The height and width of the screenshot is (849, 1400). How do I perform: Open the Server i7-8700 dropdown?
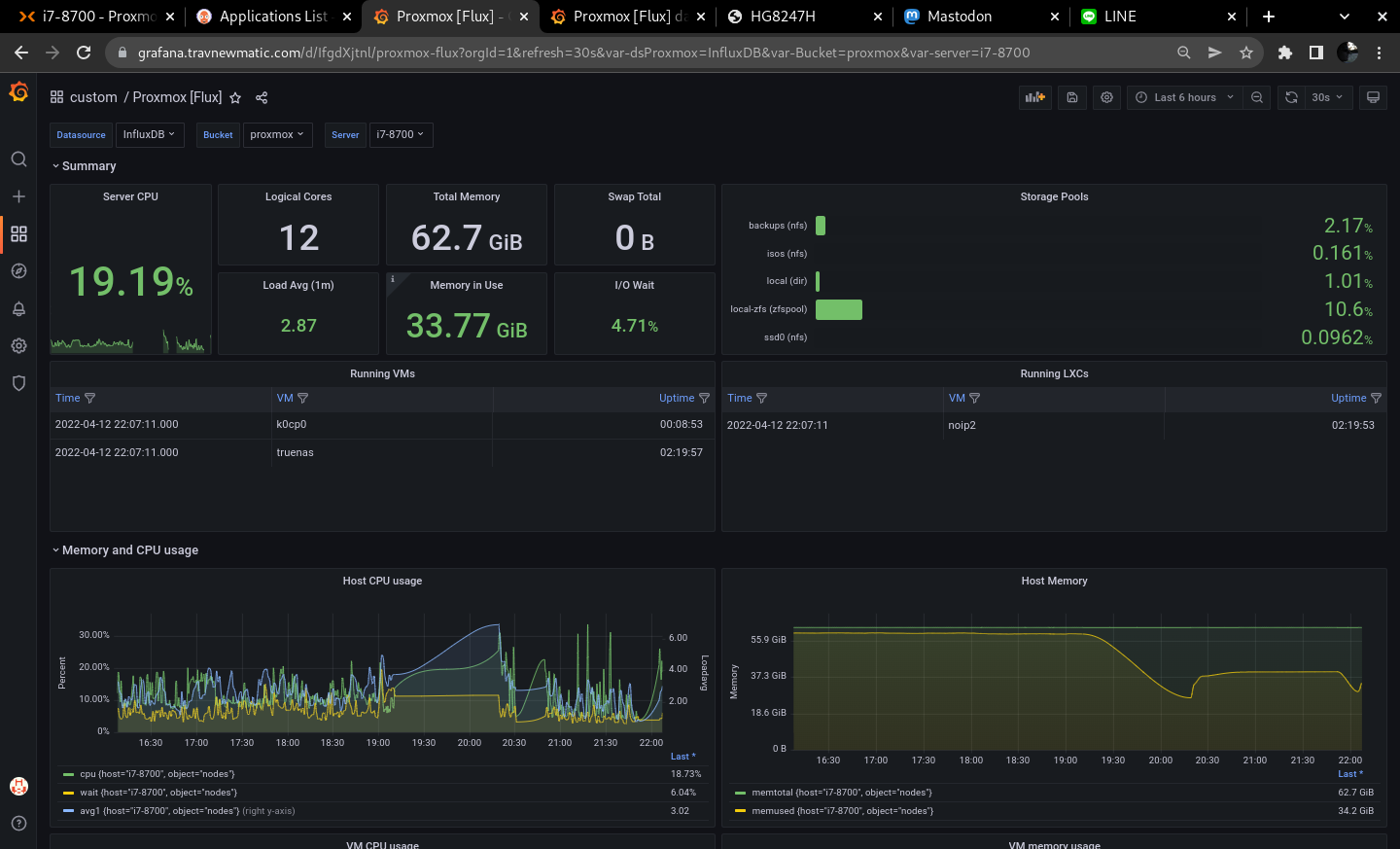tap(401, 135)
